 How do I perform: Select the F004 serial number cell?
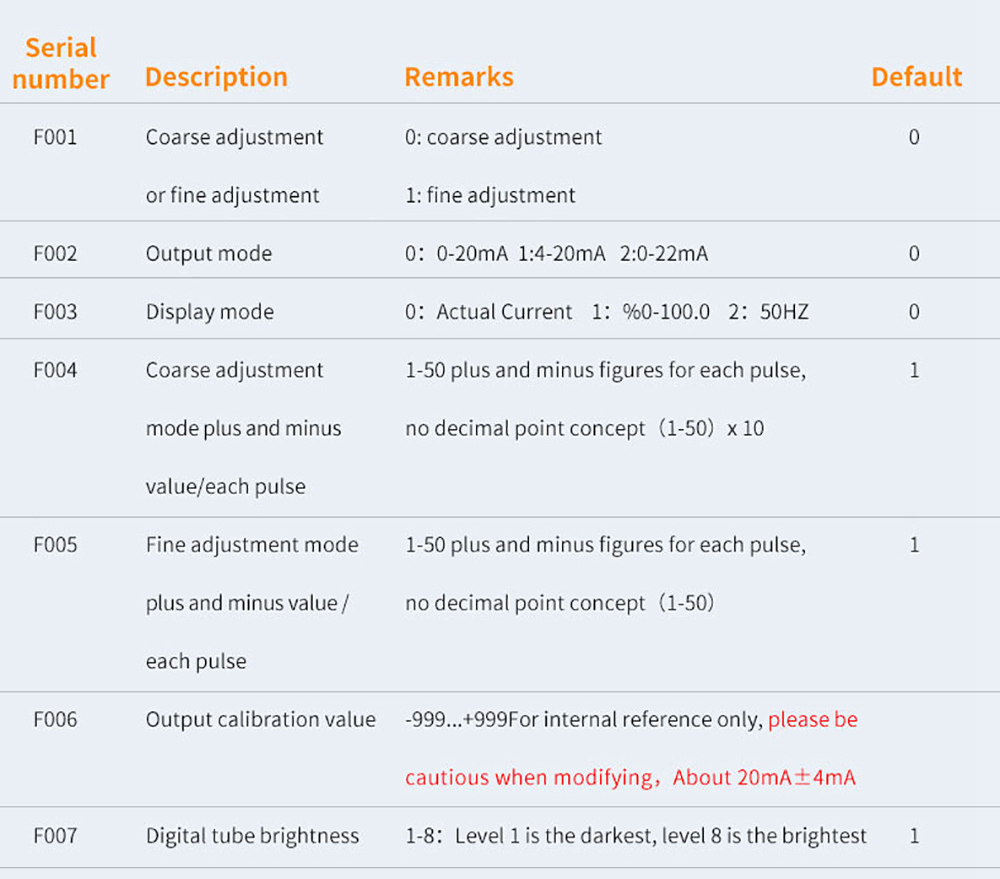(x=55, y=370)
